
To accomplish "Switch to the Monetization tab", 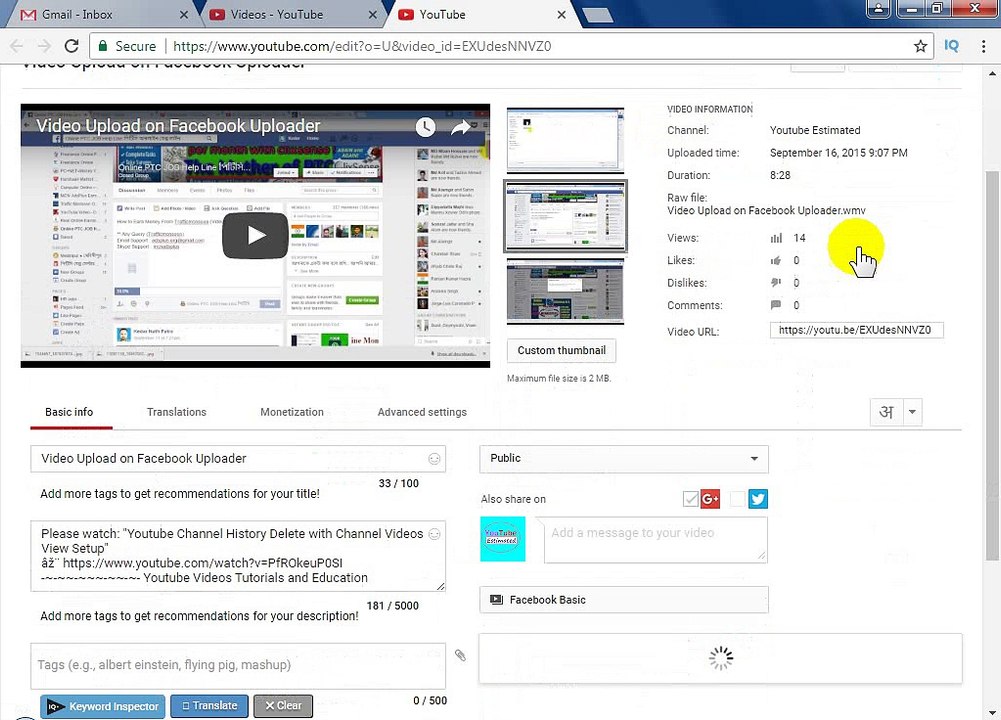I will tap(292, 412).
